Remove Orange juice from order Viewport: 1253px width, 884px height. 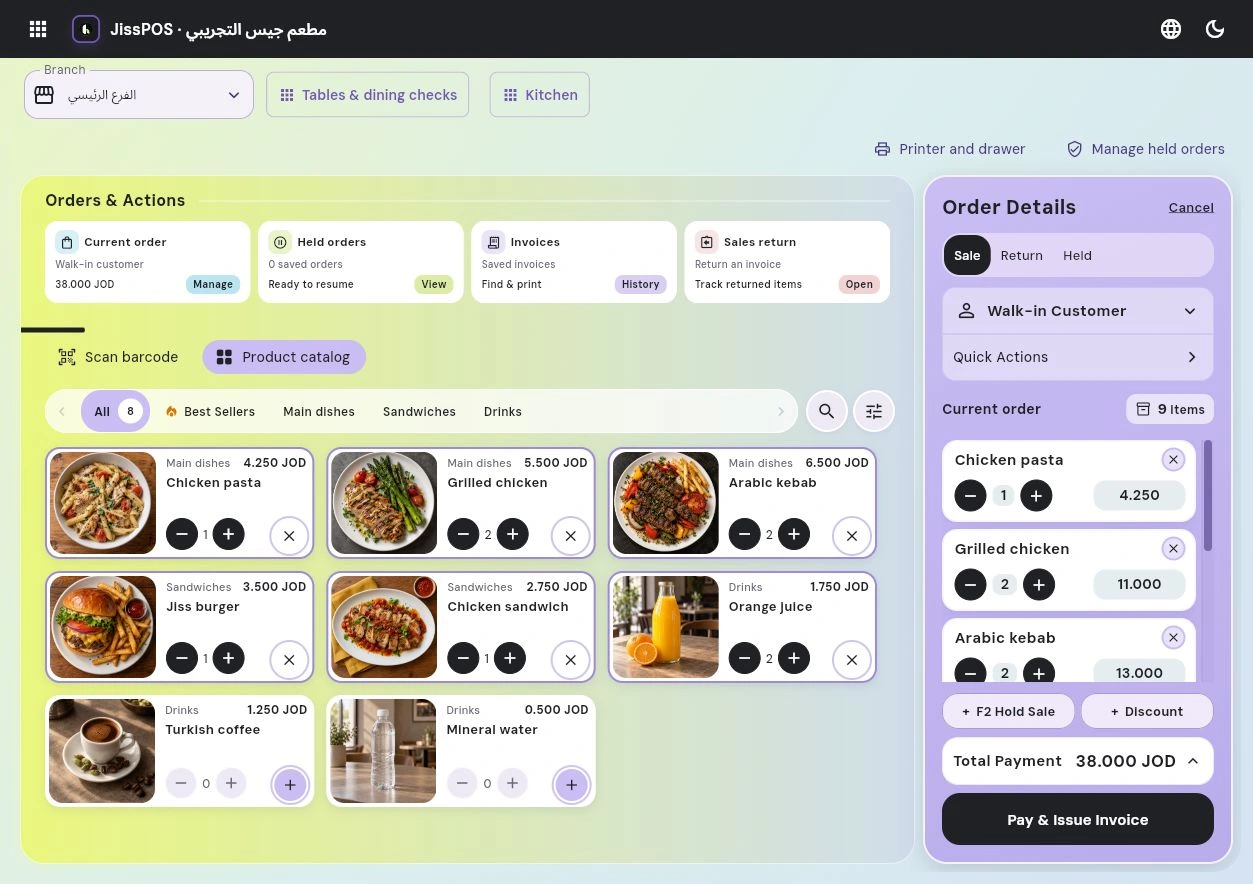click(852, 660)
